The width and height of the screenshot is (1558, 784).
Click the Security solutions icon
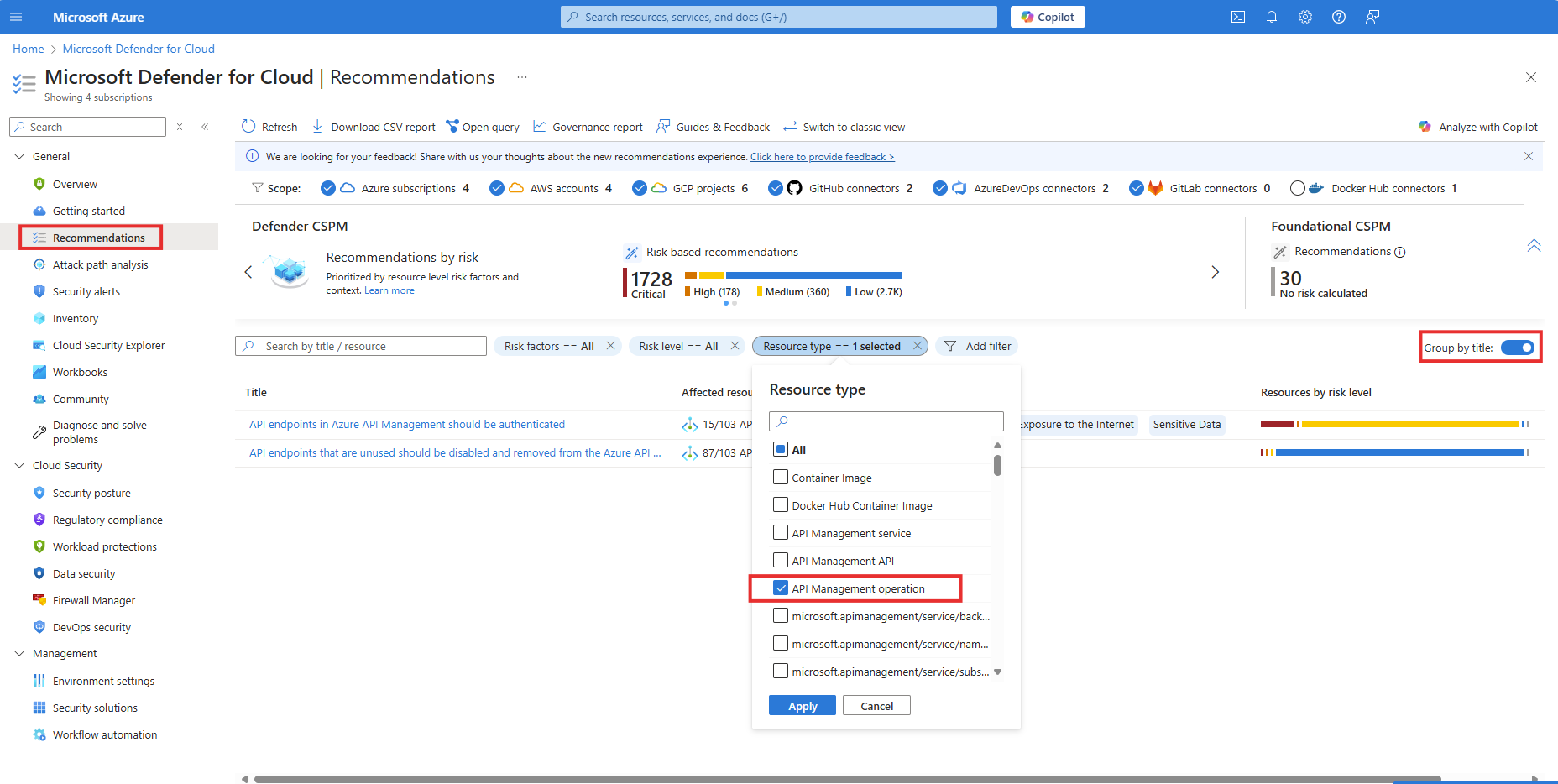point(39,708)
